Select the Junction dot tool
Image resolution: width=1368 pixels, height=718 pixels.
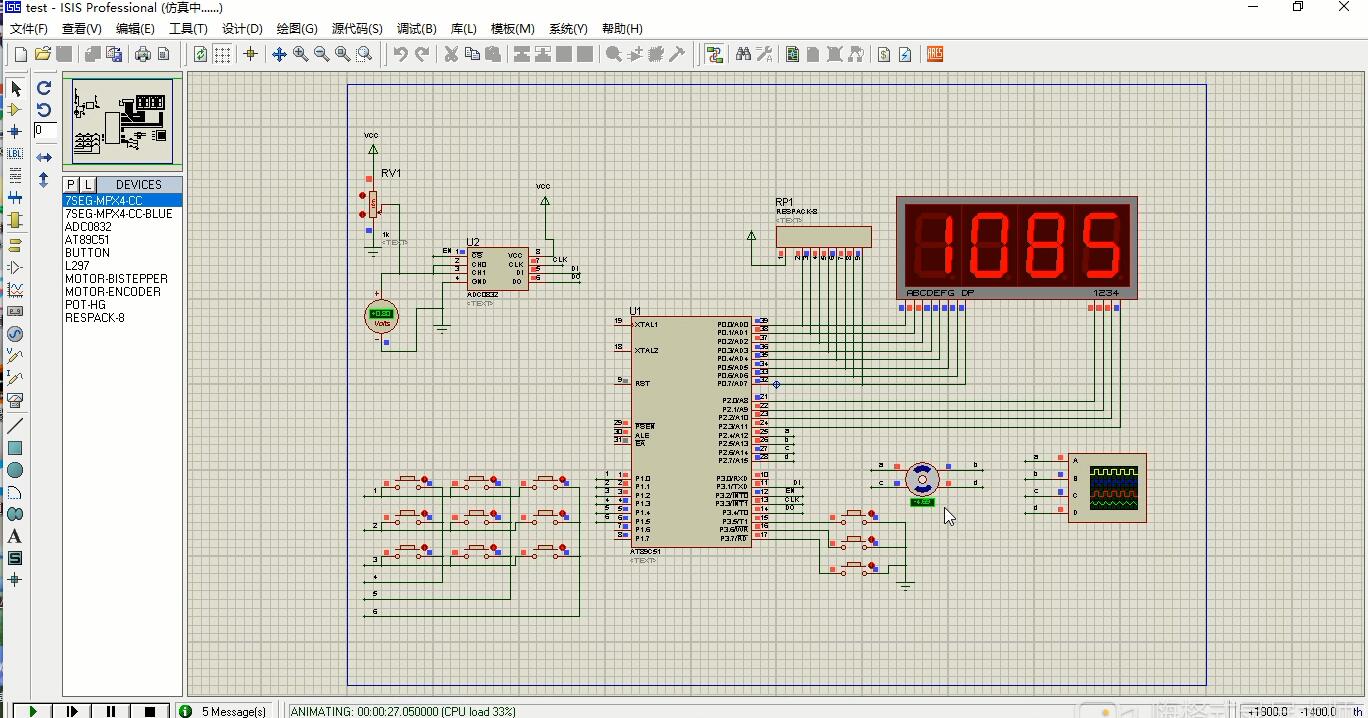pos(15,131)
